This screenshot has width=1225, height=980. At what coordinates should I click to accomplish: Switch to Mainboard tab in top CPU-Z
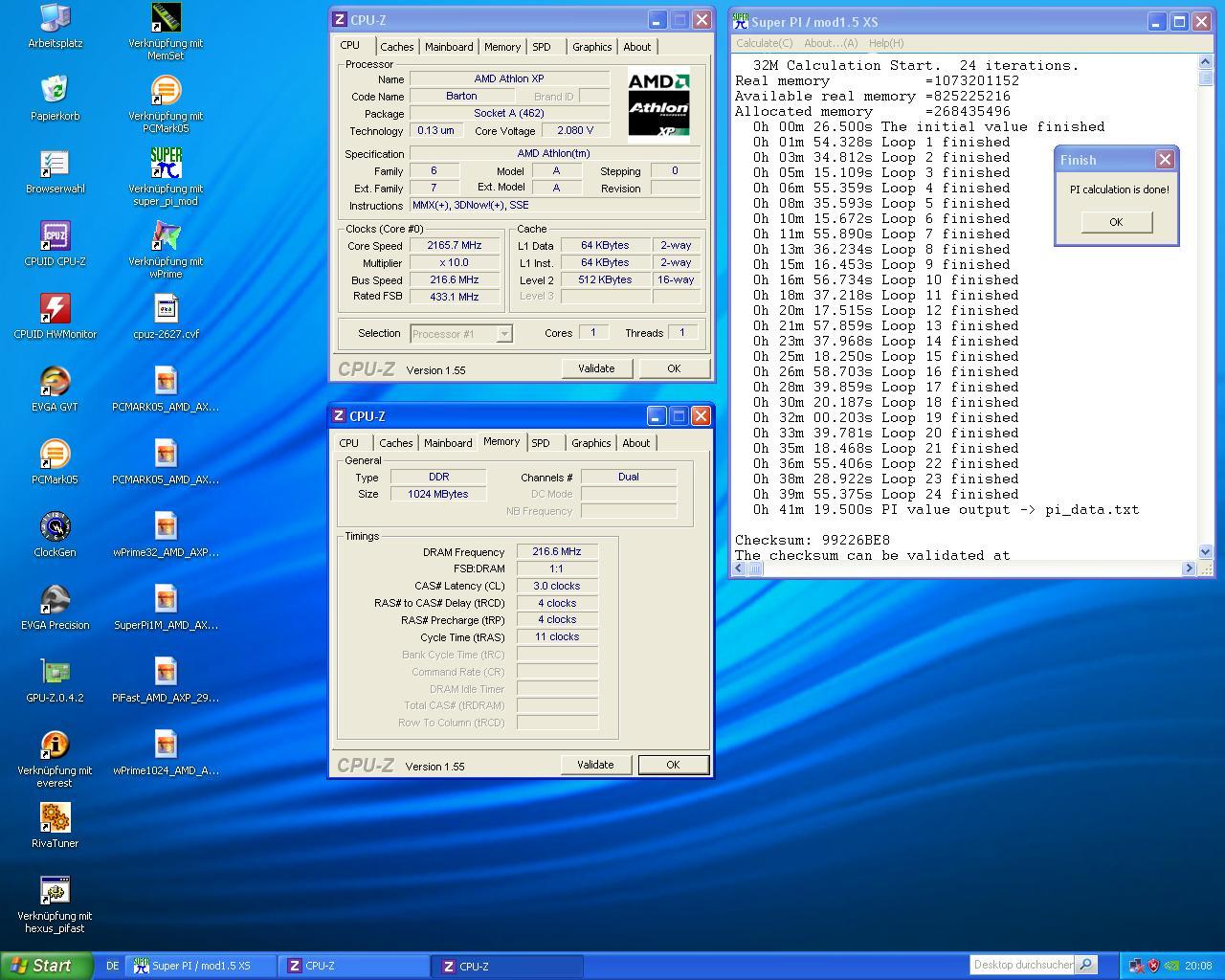449,47
